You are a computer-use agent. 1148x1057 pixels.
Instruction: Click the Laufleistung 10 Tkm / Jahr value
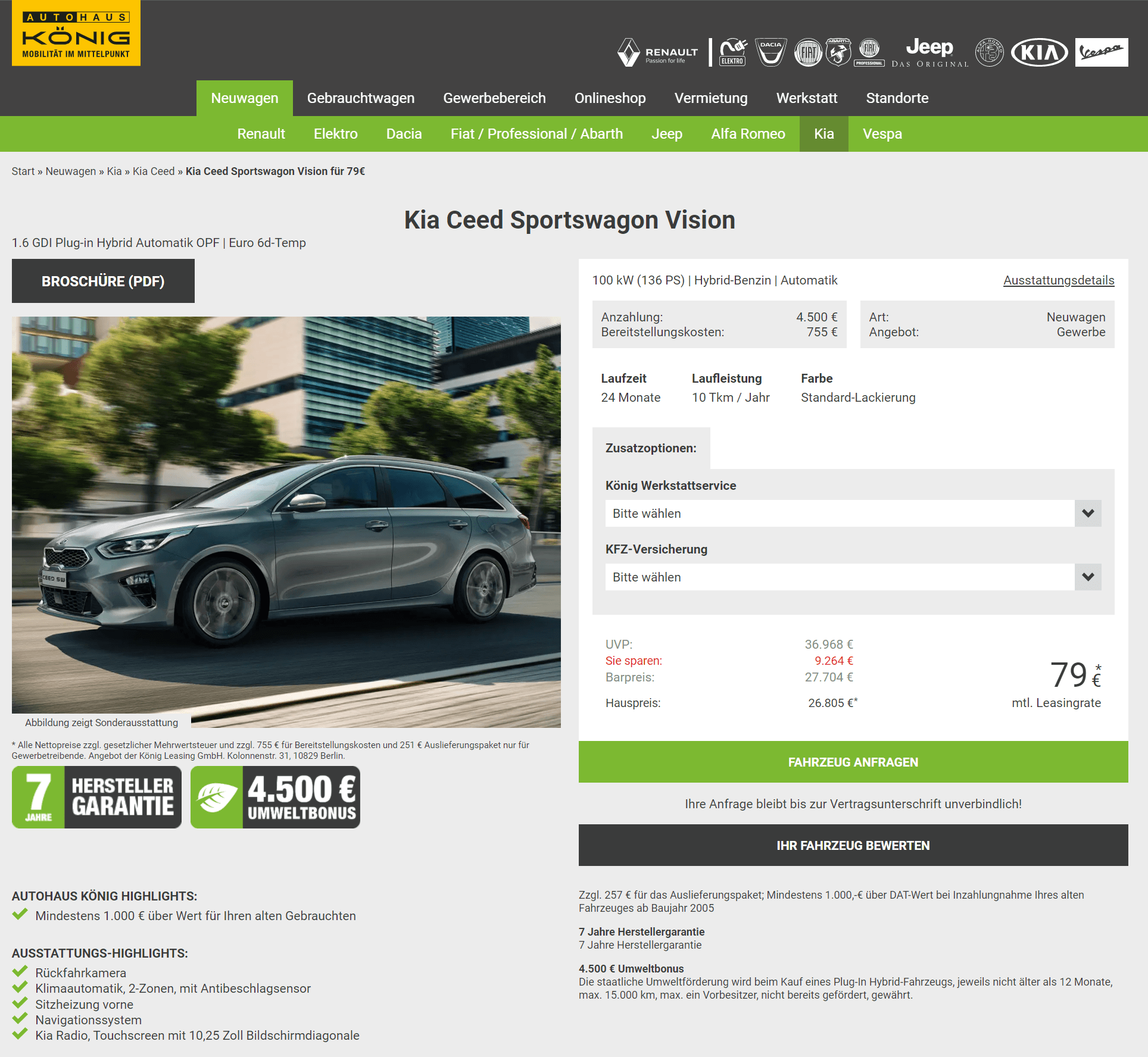pos(731,398)
